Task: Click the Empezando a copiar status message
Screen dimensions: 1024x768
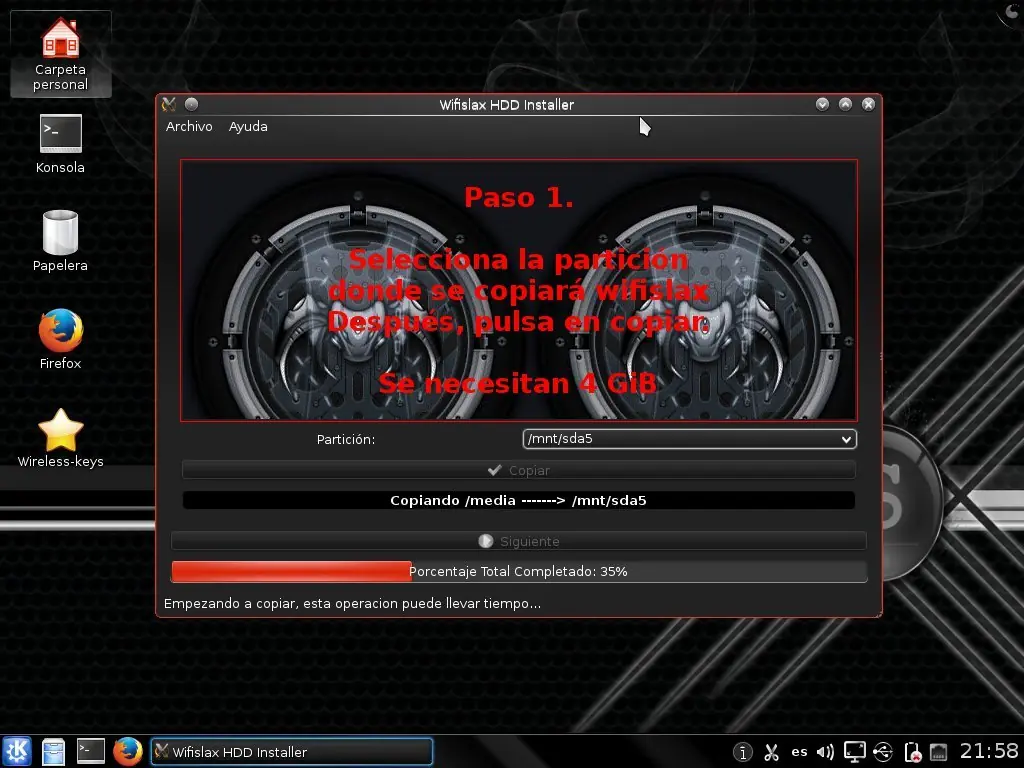Action: pyautogui.click(x=352, y=603)
